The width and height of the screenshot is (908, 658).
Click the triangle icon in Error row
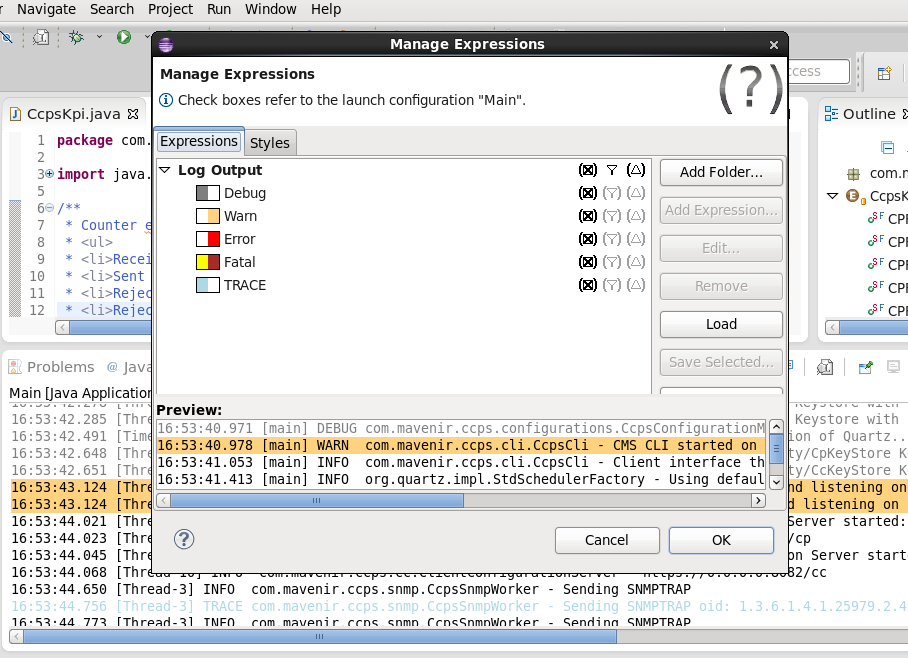coord(636,239)
